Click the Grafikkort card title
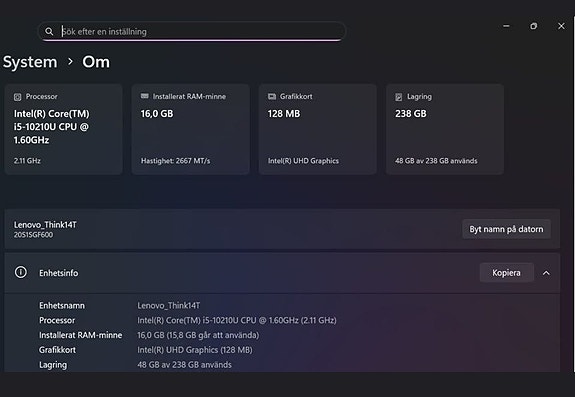 [x=296, y=96]
